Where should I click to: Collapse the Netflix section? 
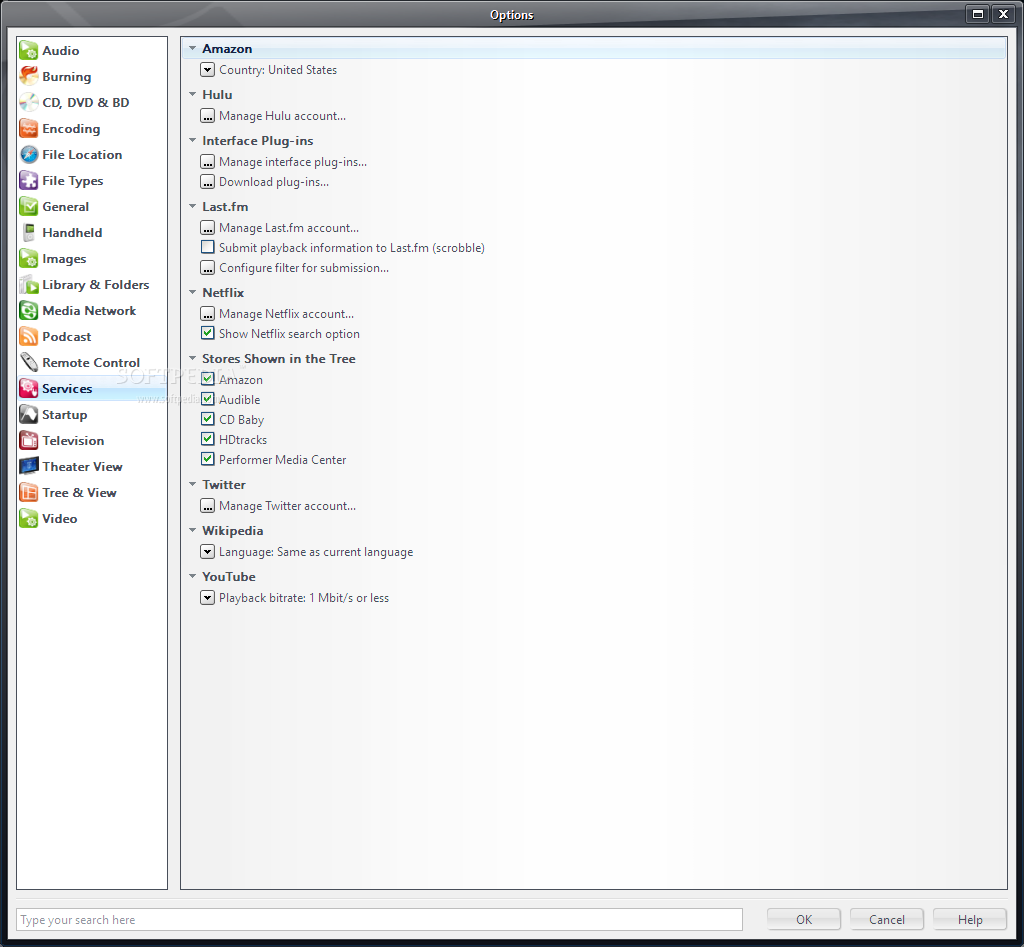tap(193, 293)
